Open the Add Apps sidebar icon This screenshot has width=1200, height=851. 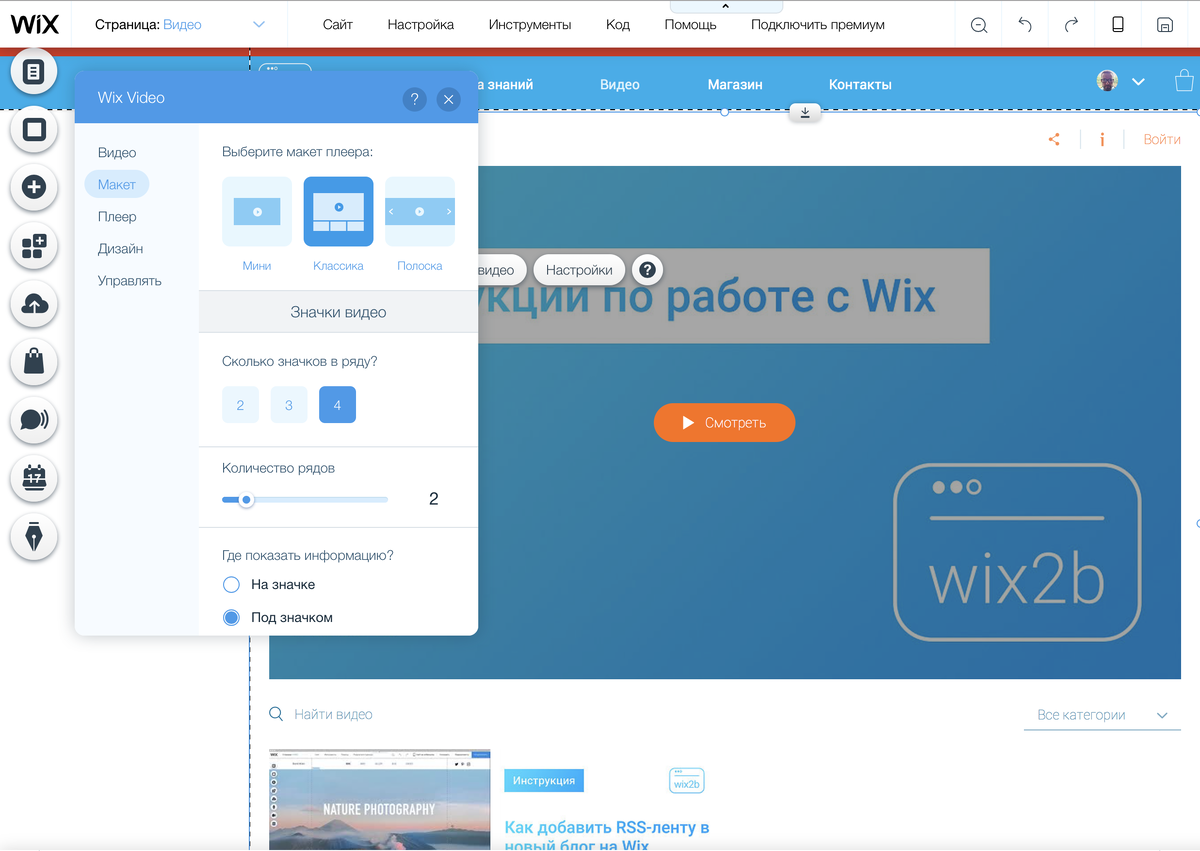pyautogui.click(x=34, y=246)
